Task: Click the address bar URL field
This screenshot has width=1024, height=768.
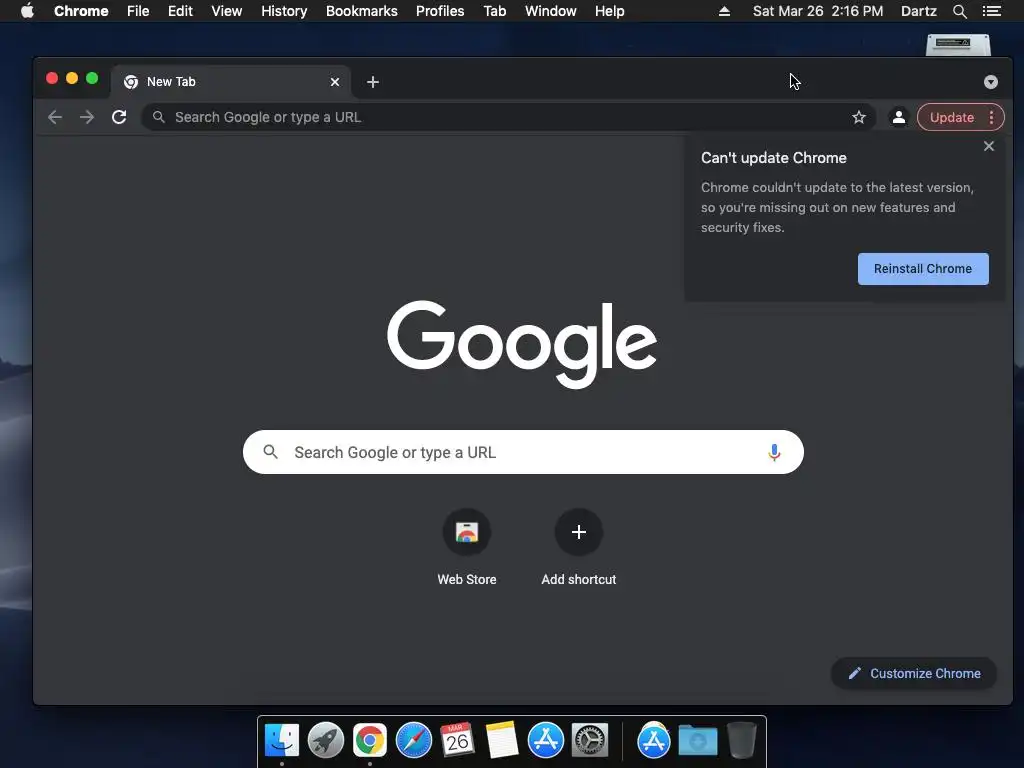Action: point(508,118)
